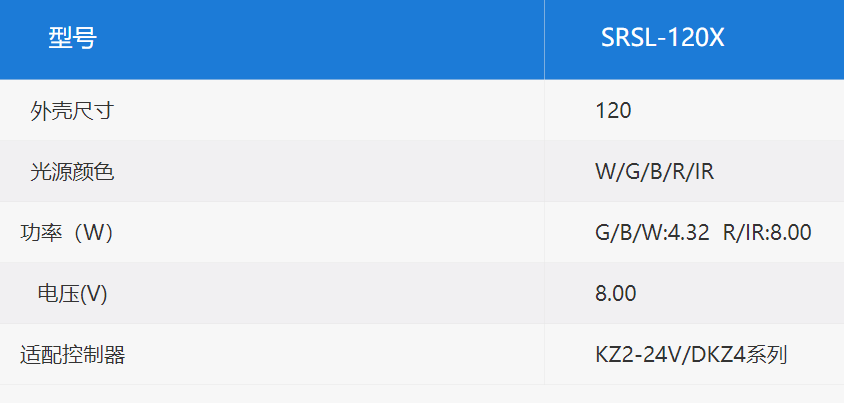Select the W/G/B/R/IR color value
844x403 pixels.
point(655,172)
